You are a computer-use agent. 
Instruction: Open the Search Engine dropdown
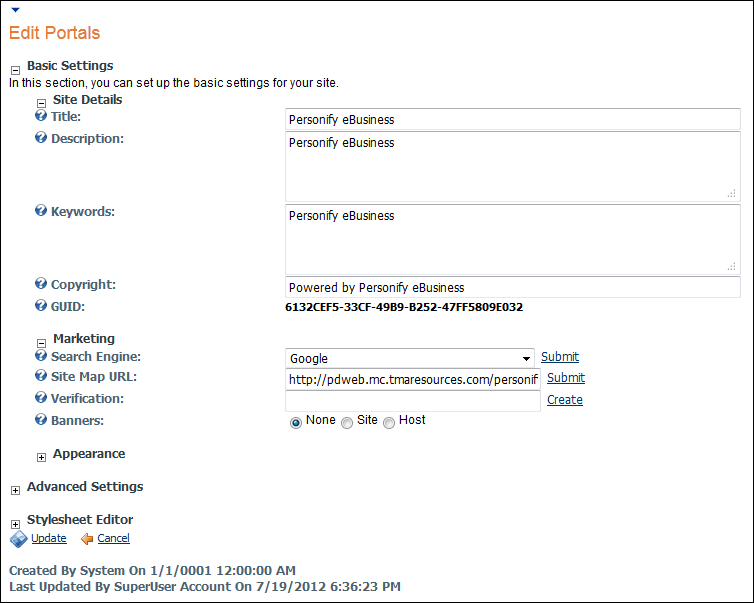pos(526,359)
